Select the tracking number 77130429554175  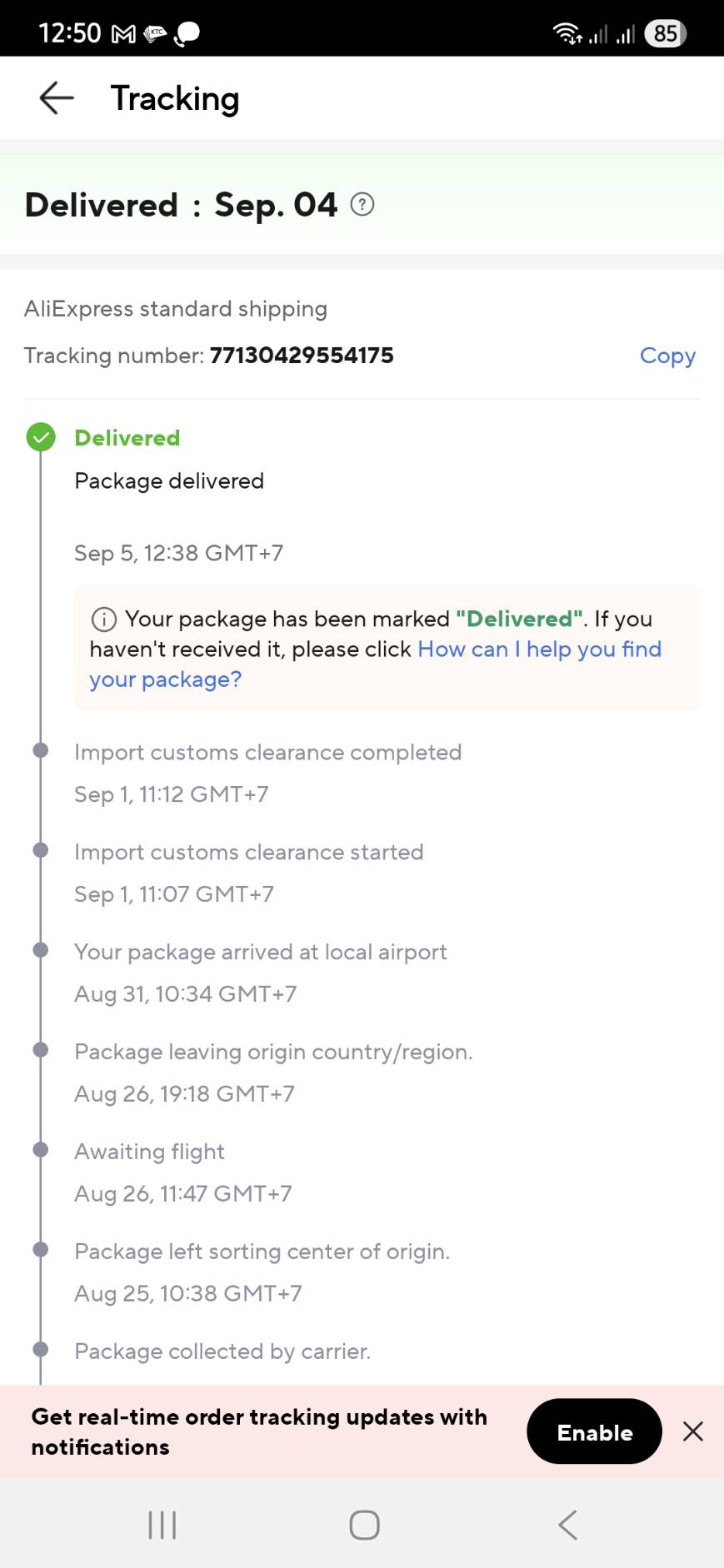click(302, 356)
